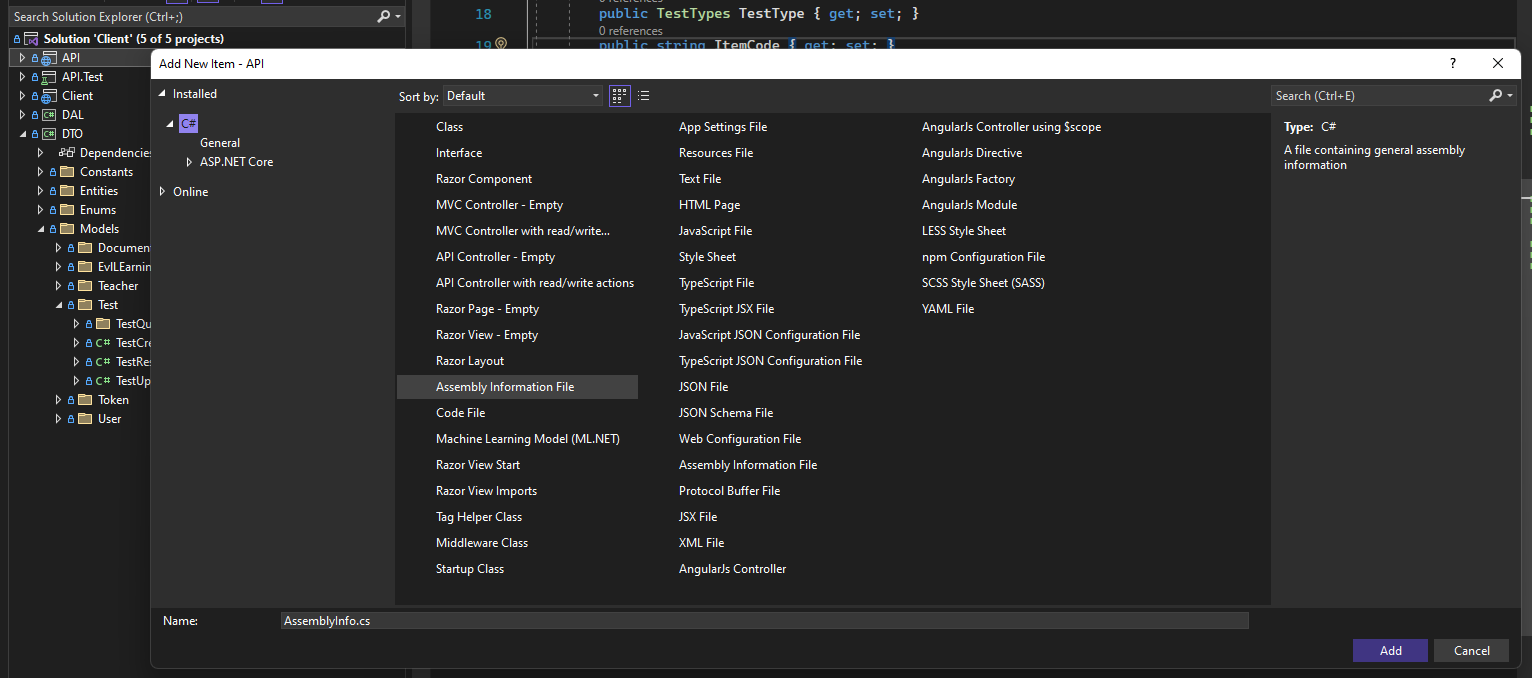Click the Dependencies node icon
The image size is (1532, 678).
point(67,153)
